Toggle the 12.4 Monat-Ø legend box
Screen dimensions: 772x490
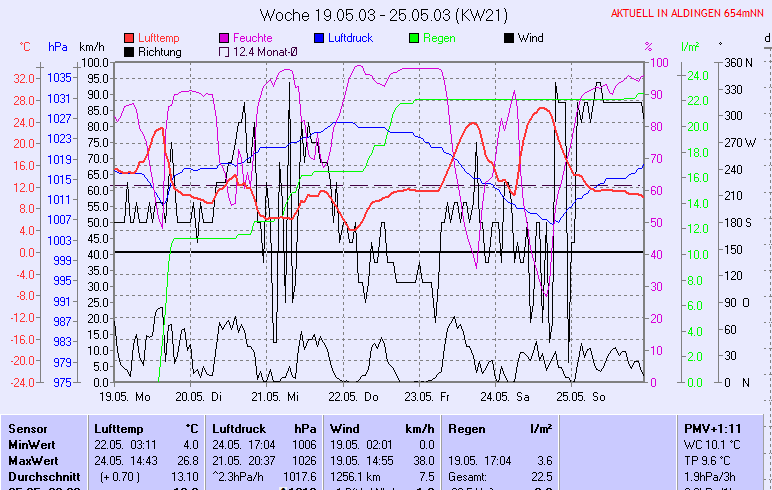coord(224,52)
